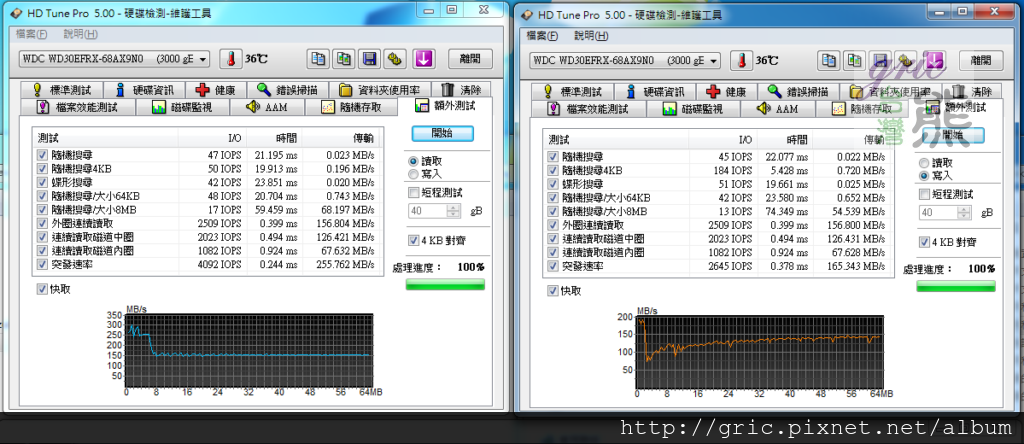Open 說明(H) menu in right window
Viewport: 1024px width, 444px height.
592,35
